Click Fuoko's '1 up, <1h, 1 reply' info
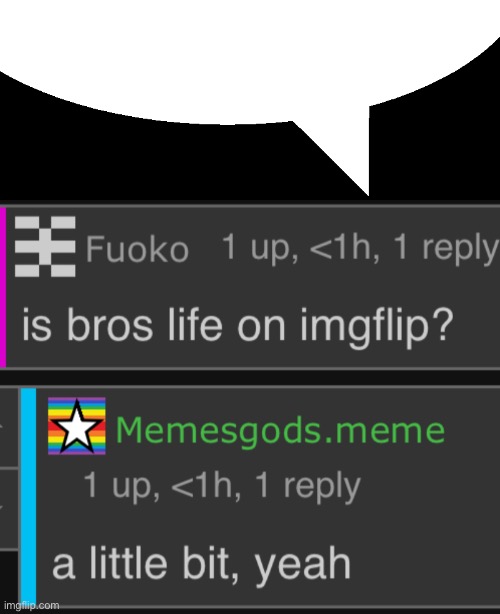 [360, 248]
